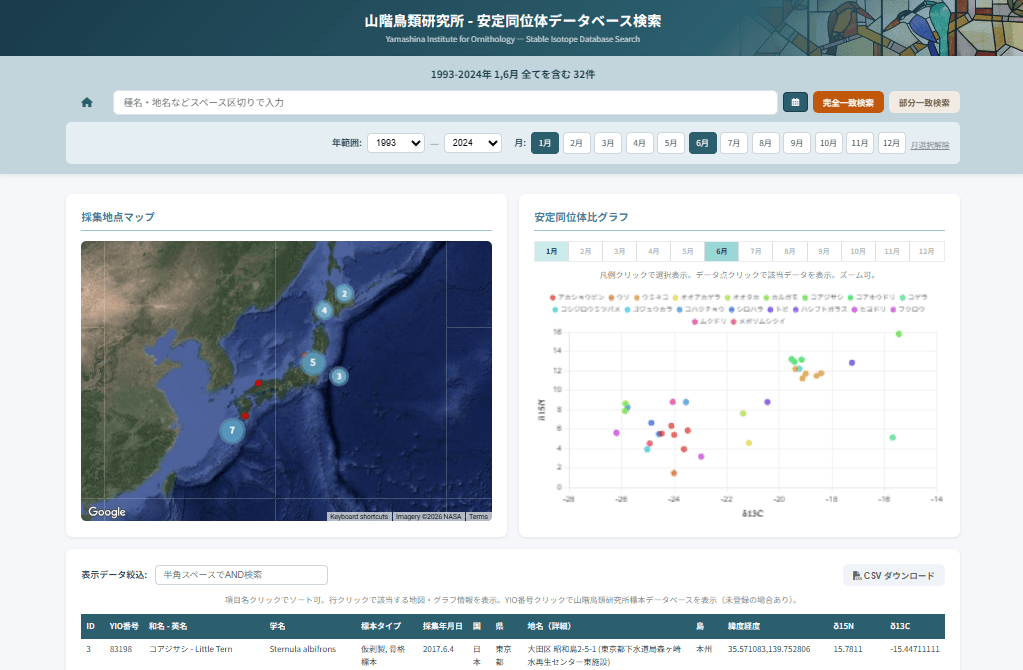Image resolution: width=1023 pixels, height=670 pixels.
Task: Select the 9月 tab in the isotope graph
Action: pos(823,251)
